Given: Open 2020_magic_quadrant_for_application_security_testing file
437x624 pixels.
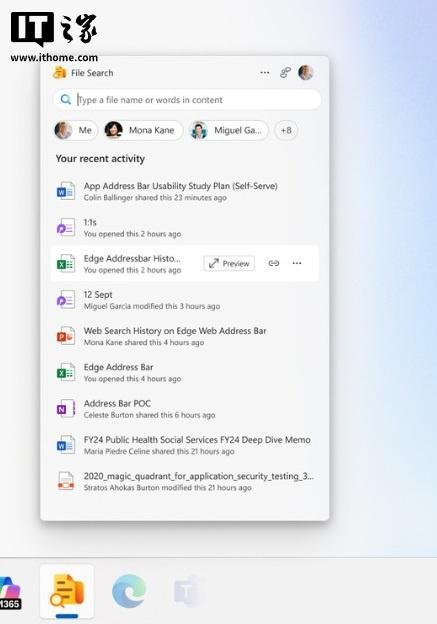Looking at the screenshot, I should tap(199, 476).
